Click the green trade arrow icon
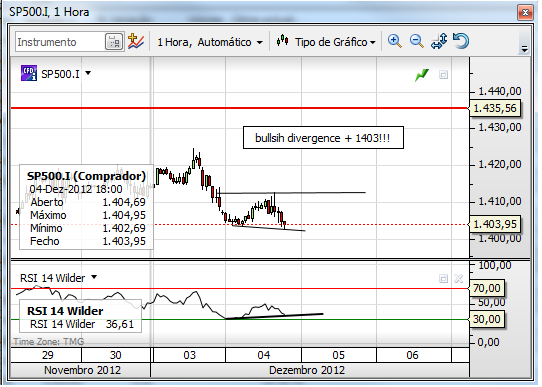This screenshot has height=387, width=542. coord(422,75)
